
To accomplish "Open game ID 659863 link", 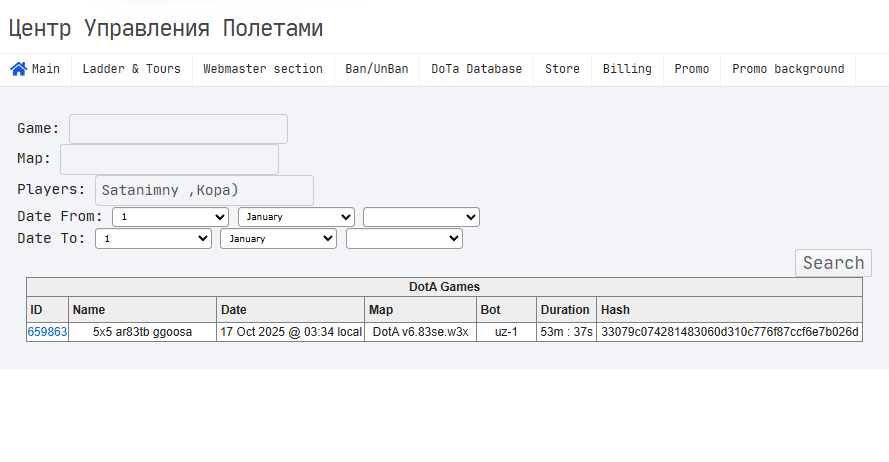I will click(47, 332).
